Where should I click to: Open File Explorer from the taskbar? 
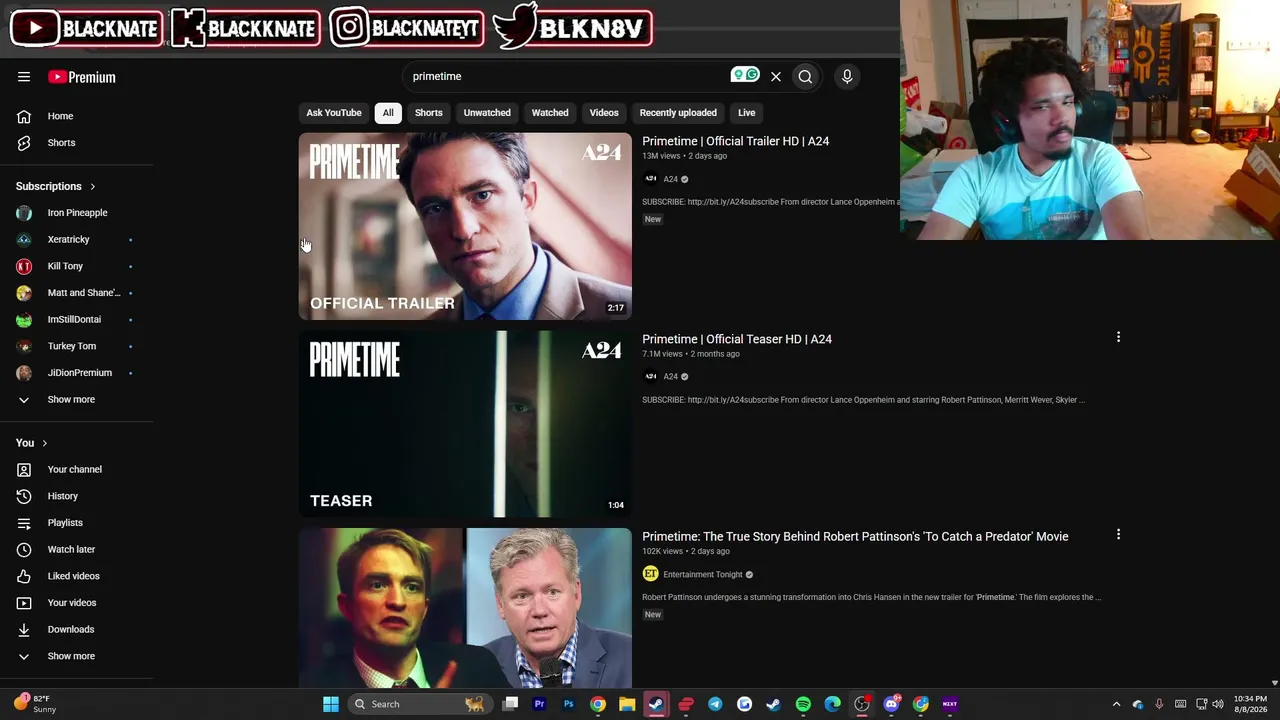coord(627,704)
